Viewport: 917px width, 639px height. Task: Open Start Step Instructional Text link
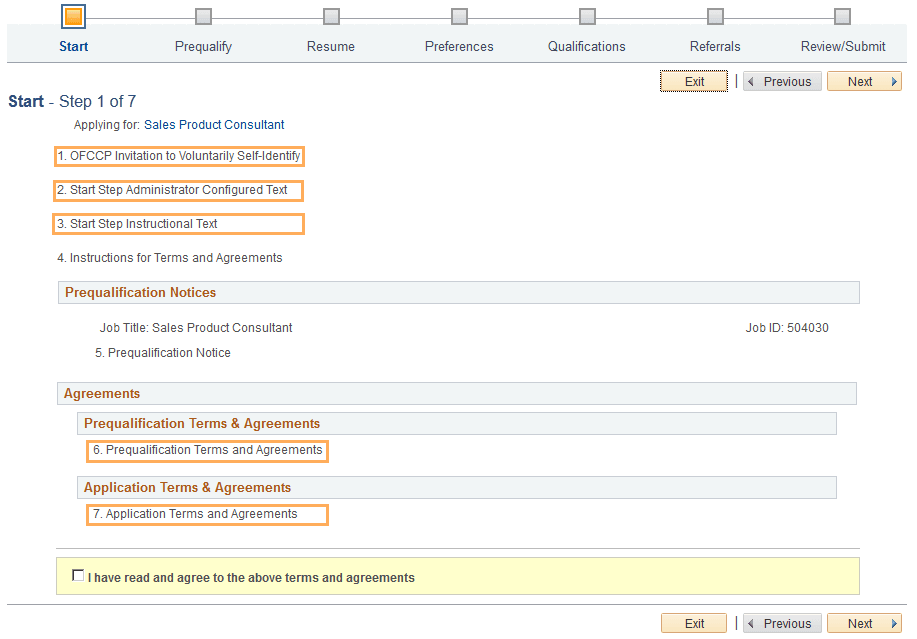point(177,224)
